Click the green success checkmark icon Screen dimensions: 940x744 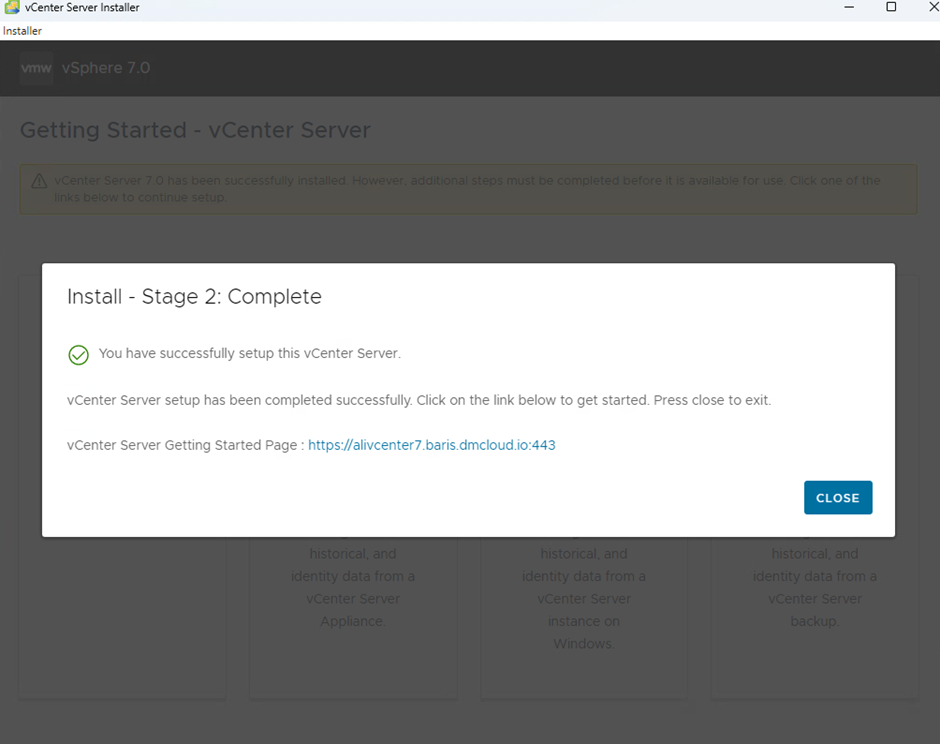[78, 355]
